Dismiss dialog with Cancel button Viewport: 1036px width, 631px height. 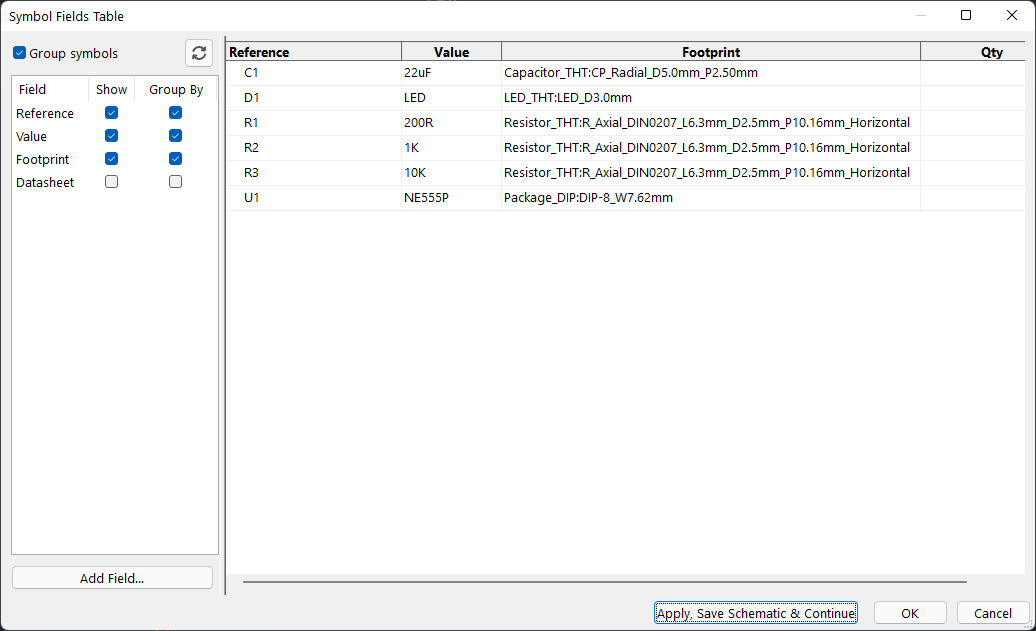[992, 613]
